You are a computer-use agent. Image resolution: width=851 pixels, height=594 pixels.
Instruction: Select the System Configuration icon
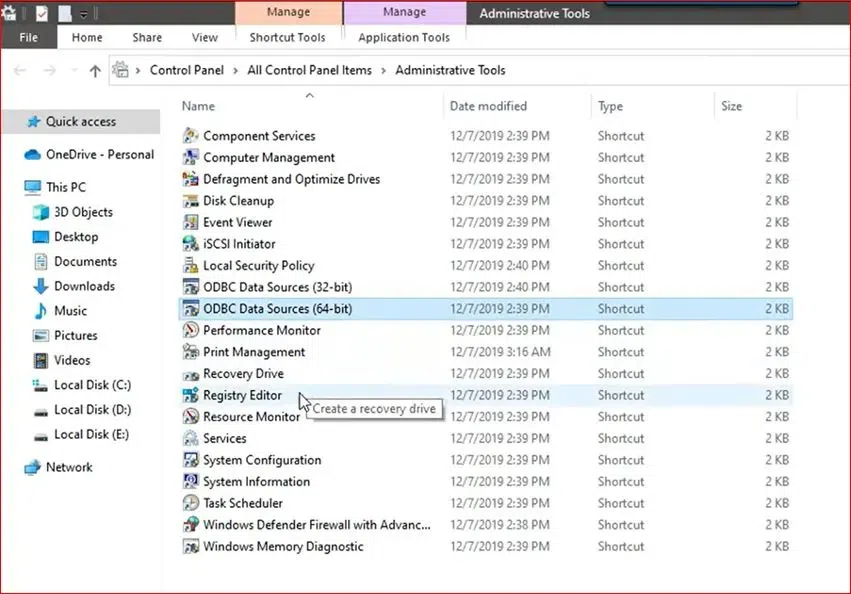click(190, 460)
